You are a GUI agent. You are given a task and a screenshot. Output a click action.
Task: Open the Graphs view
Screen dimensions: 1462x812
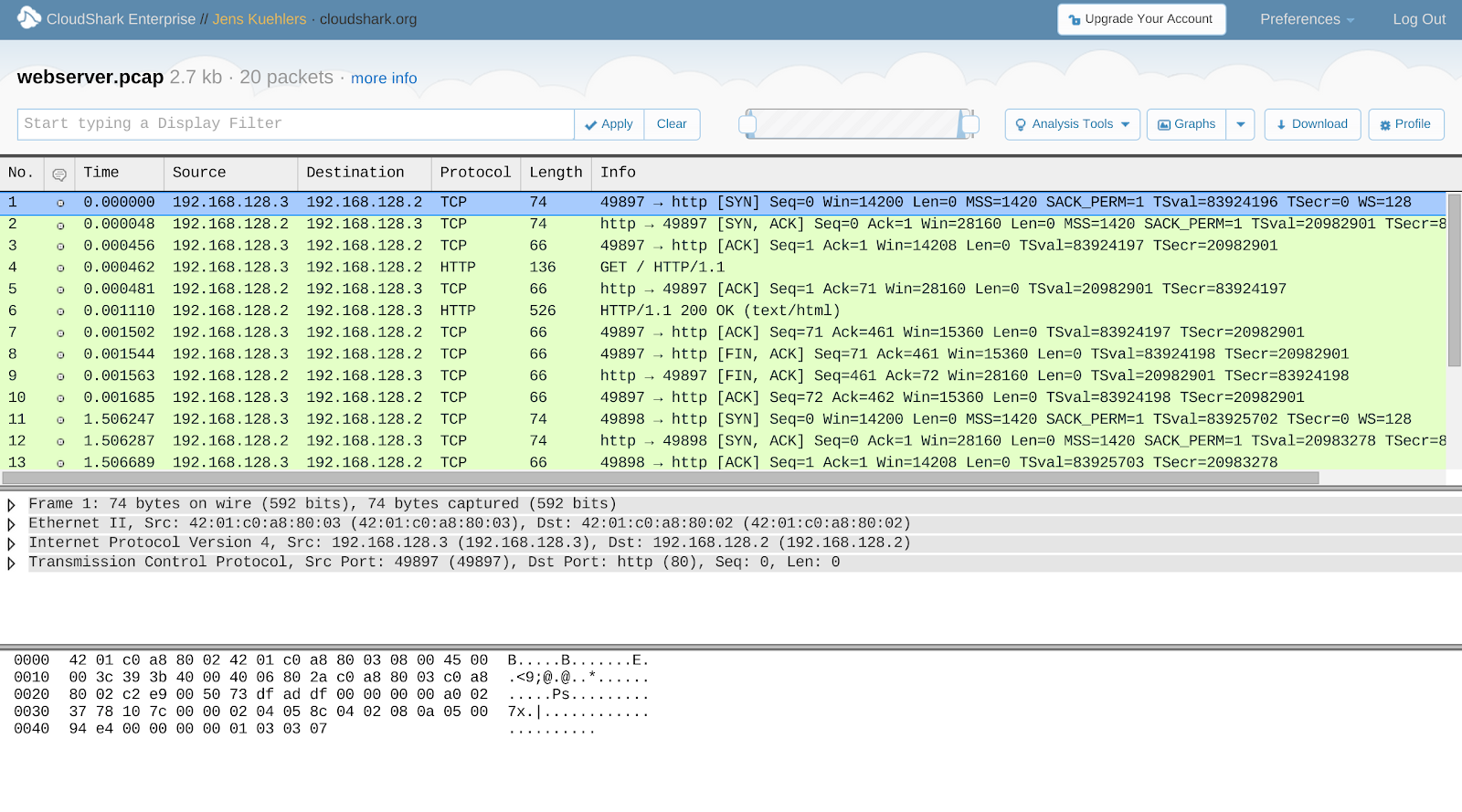[1186, 124]
